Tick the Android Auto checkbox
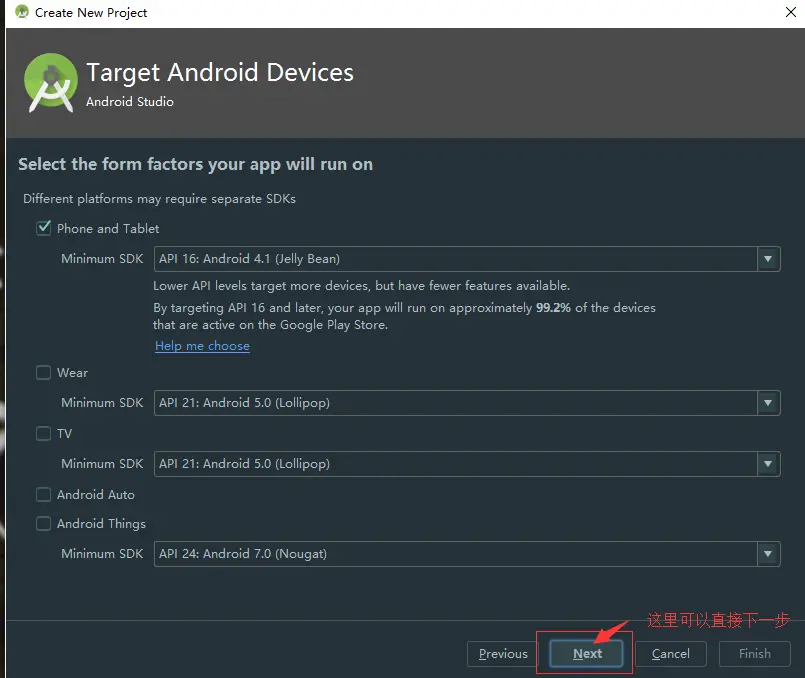 pos(44,495)
